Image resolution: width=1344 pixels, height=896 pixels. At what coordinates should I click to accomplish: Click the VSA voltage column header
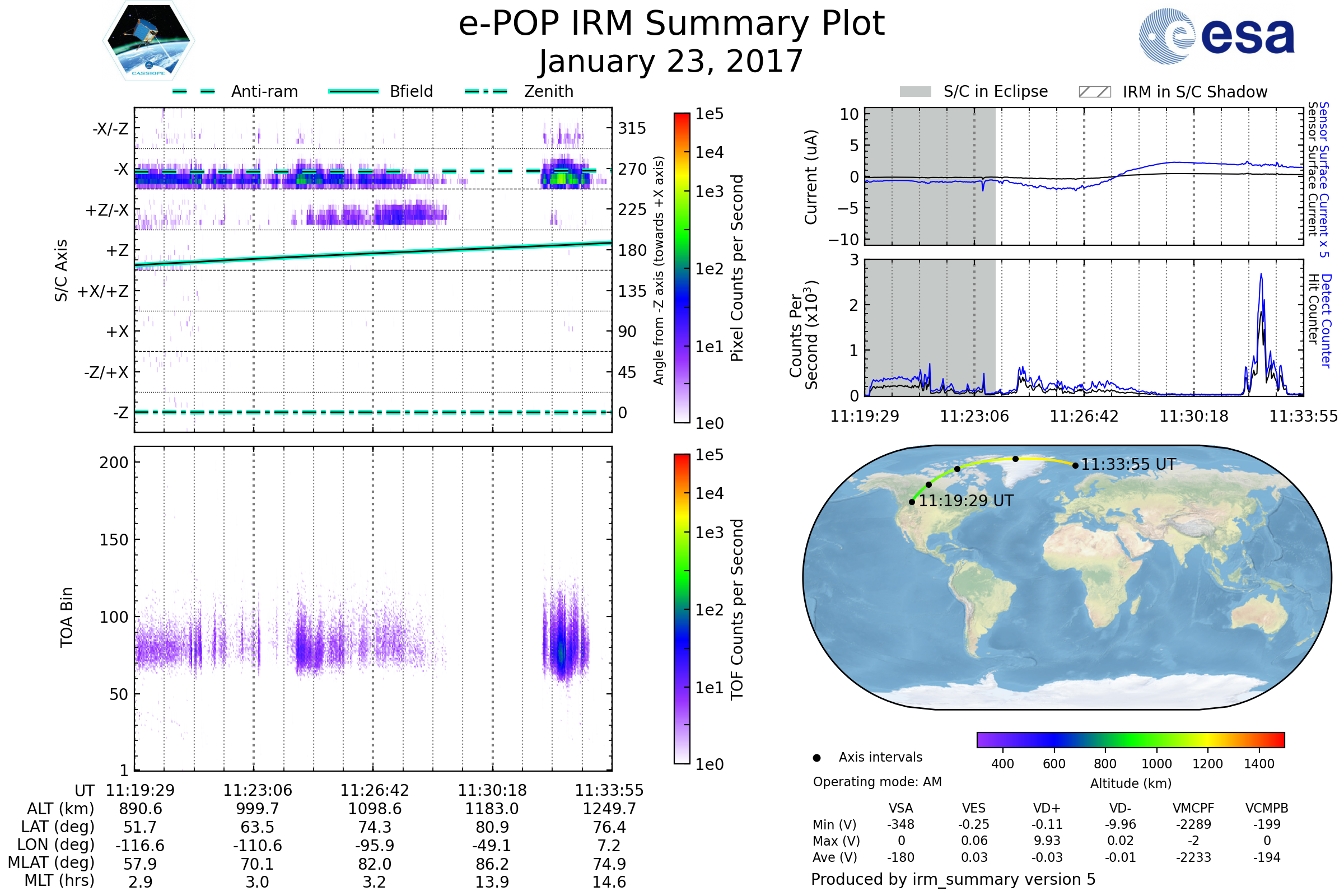click(900, 808)
